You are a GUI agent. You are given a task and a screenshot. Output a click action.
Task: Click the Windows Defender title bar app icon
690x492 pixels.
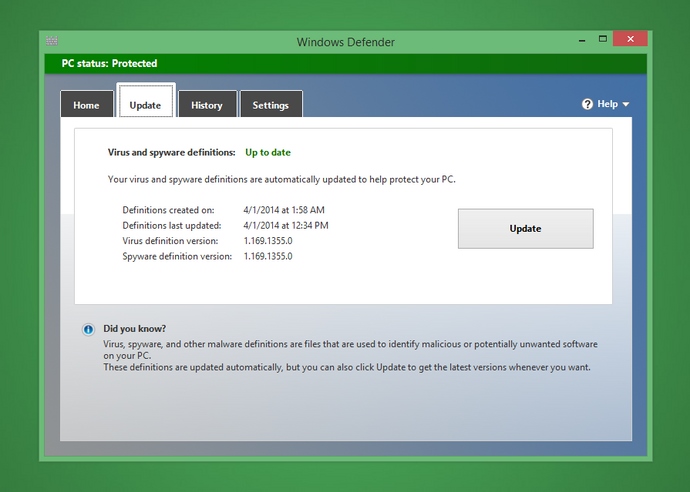(52, 41)
